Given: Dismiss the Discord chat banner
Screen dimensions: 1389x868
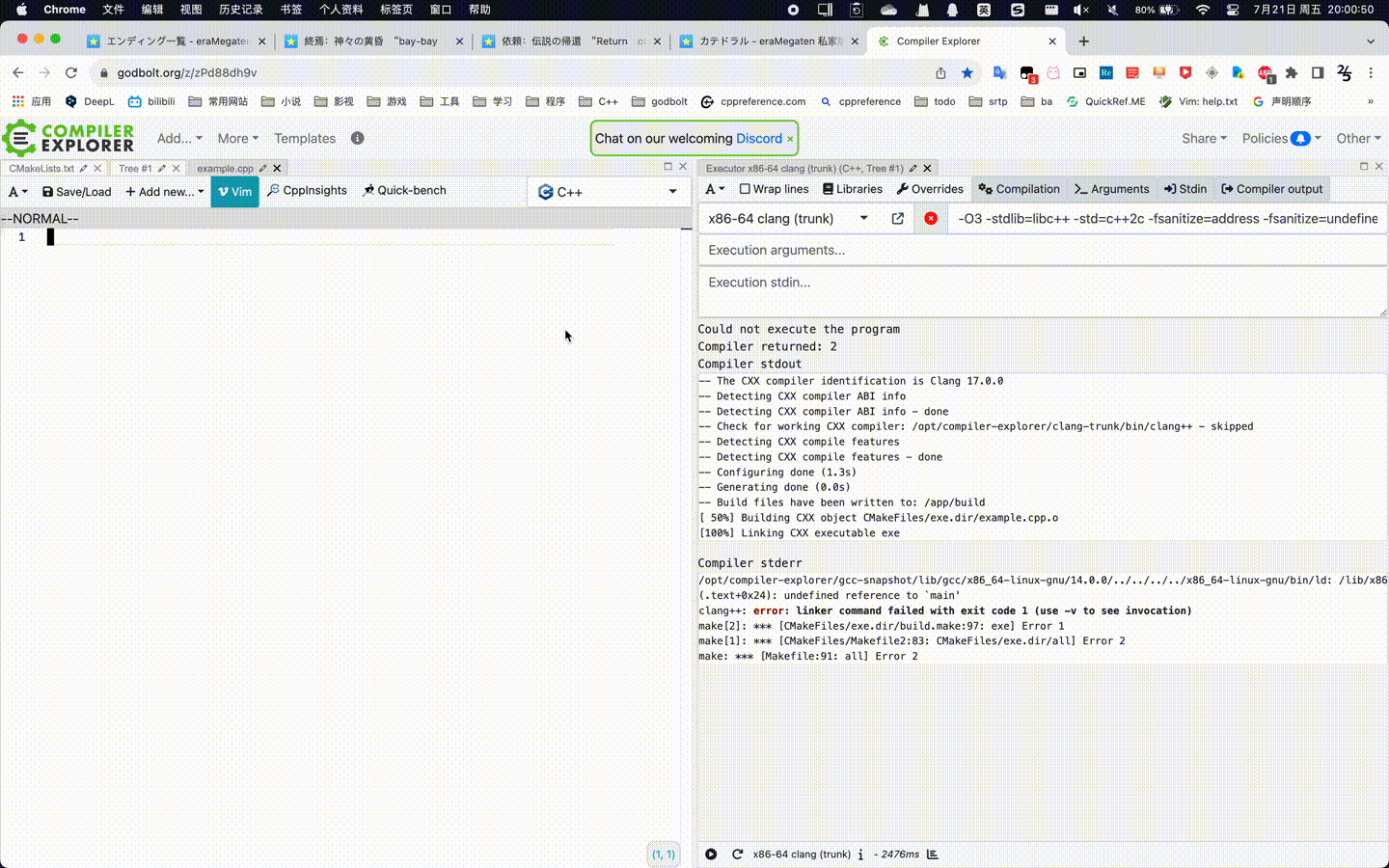Looking at the screenshot, I should pos(790,139).
